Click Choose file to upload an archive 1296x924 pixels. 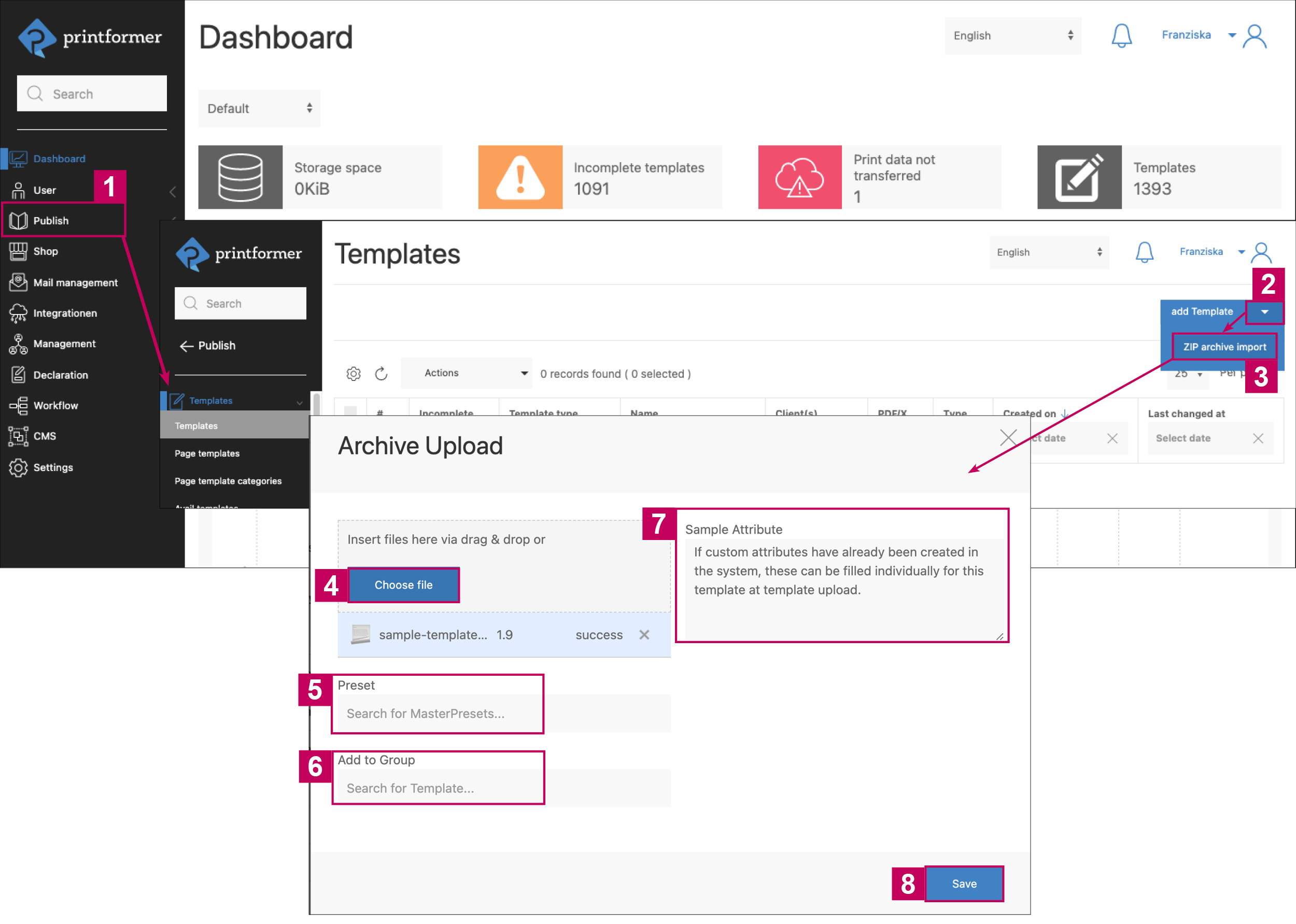click(403, 585)
